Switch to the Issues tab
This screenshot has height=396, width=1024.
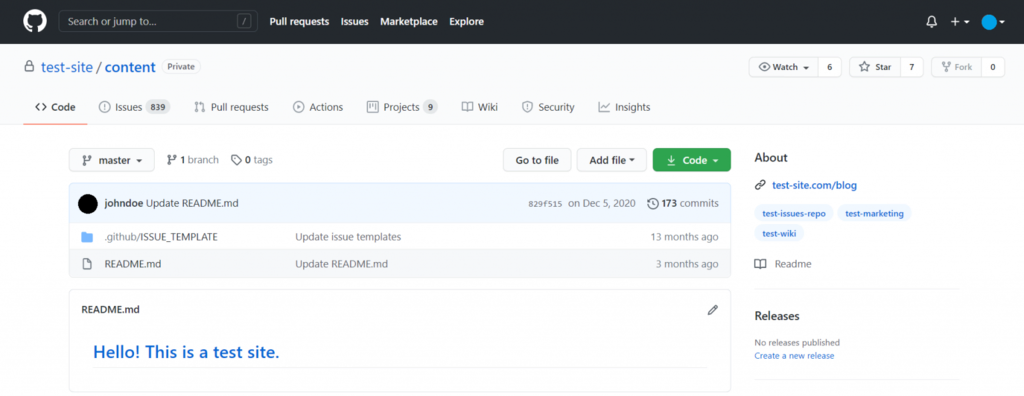134,107
